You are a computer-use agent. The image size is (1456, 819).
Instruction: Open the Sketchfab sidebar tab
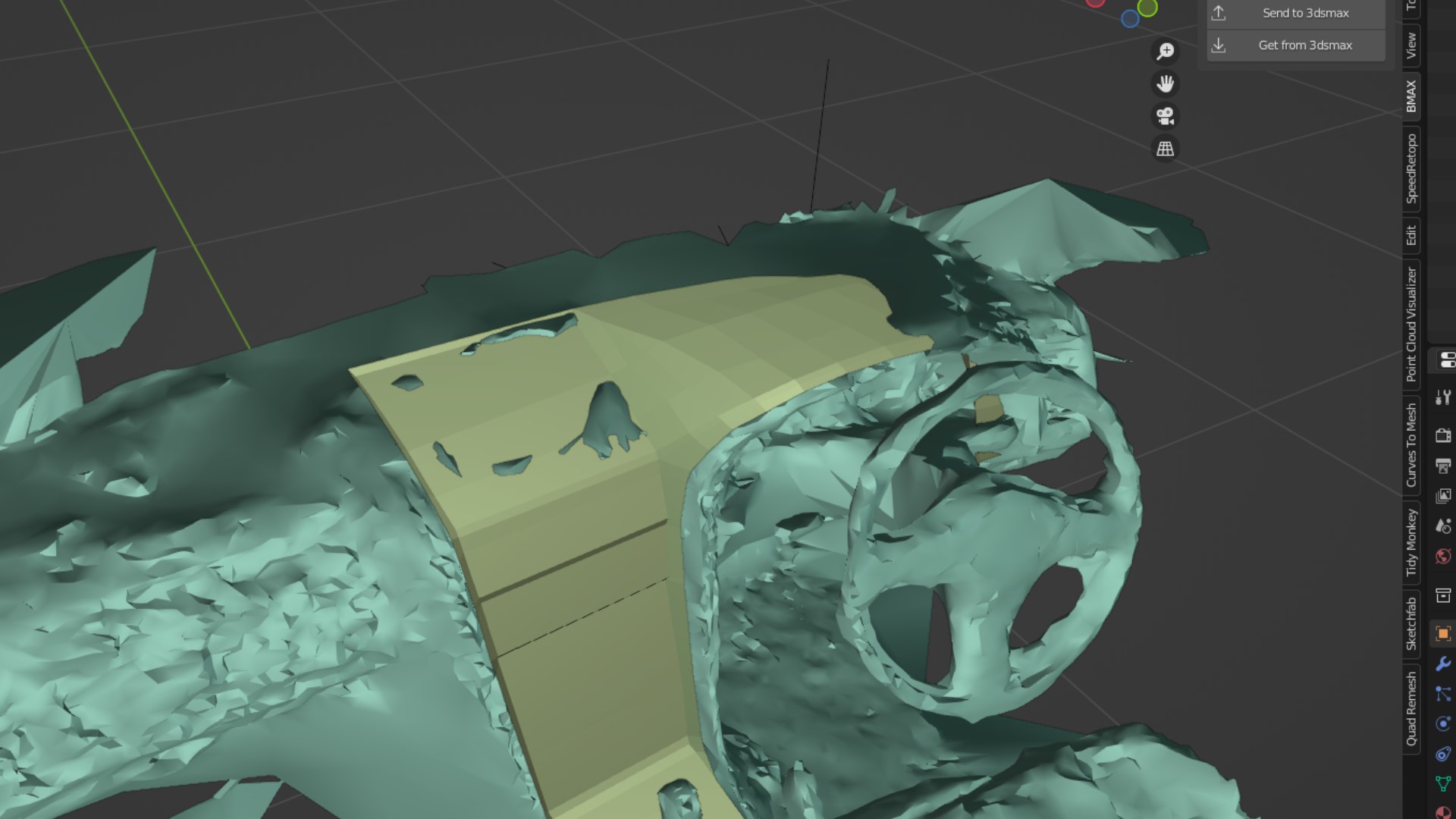(1411, 623)
